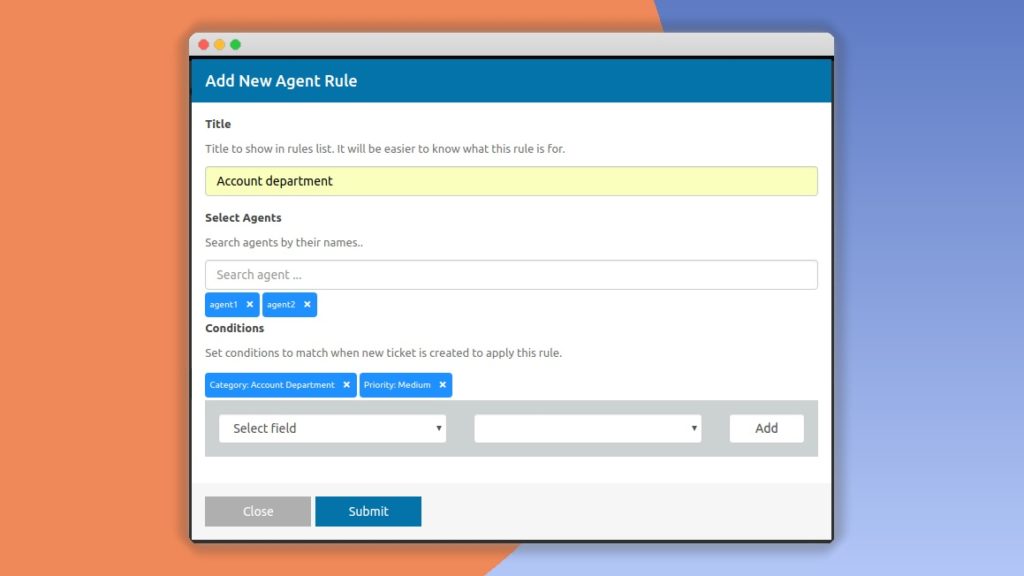This screenshot has width=1024, height=576.
Task: Expand the empty condition value dropdown
Action: tap(587, 428)
